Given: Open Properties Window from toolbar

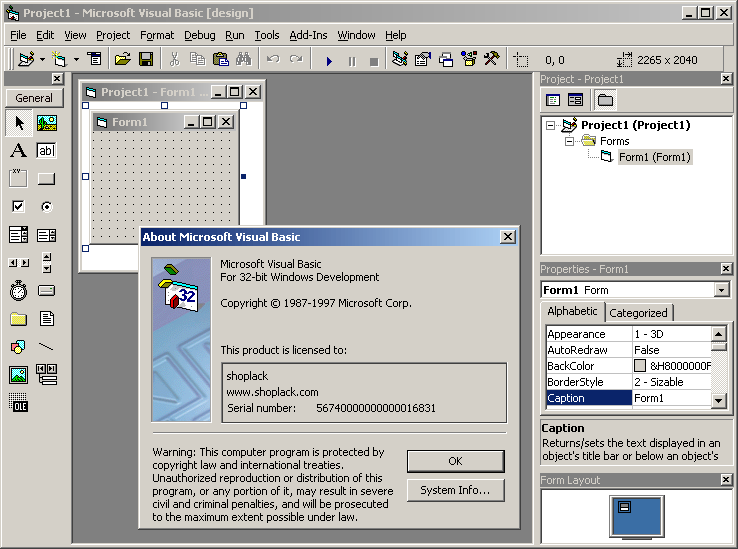Looking at the screenshot, I should pyautogui.click(x=423, y=59).
